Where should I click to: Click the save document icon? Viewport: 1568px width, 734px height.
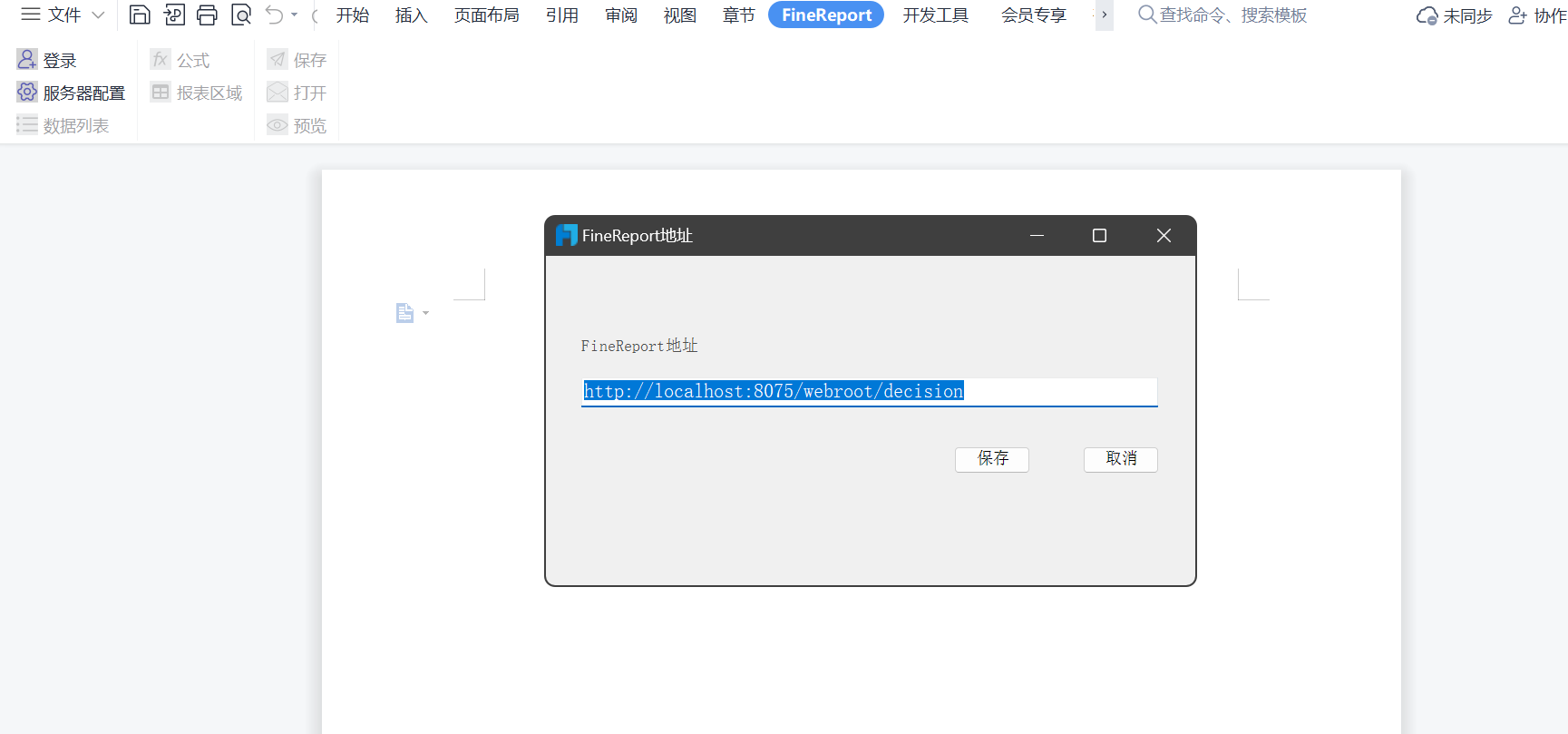pyautogui.click(x=140, y=15)
